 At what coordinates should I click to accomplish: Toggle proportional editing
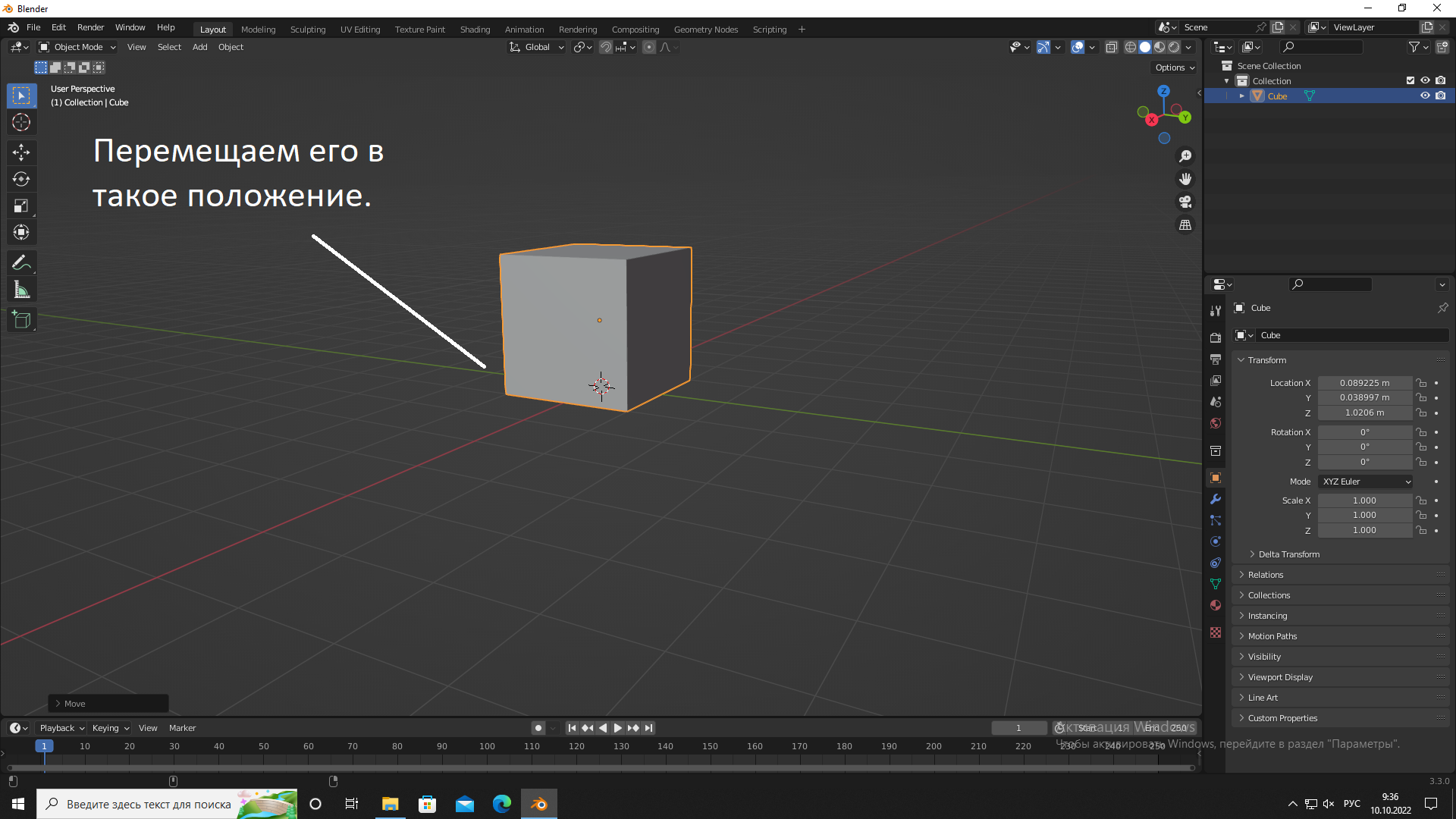pyautogui.click(x=649, y=47)
